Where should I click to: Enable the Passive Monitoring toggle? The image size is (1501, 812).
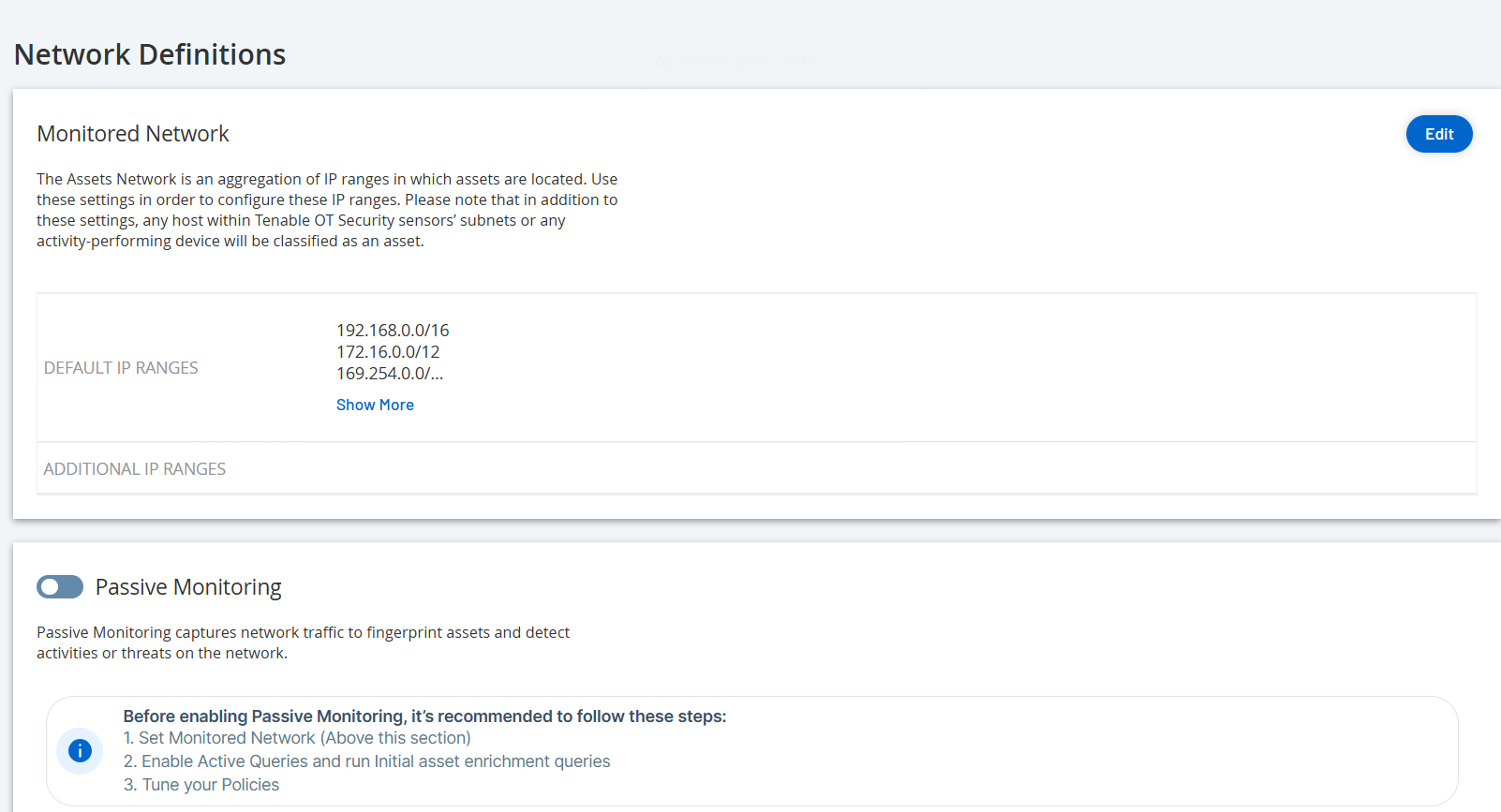[x=60, y=587]
